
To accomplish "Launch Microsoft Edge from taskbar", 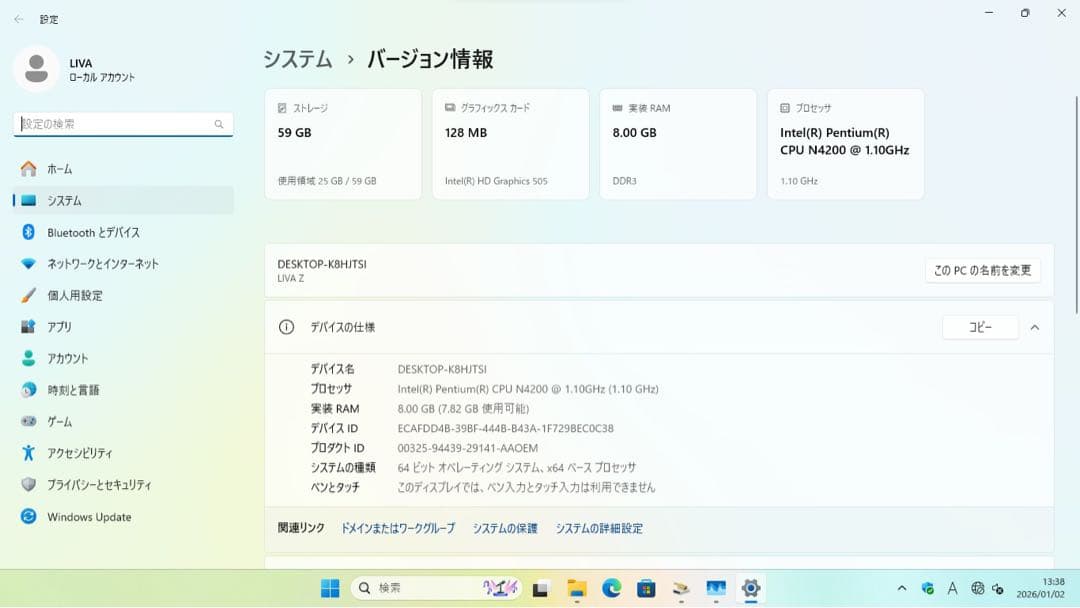I will (612, 588).
